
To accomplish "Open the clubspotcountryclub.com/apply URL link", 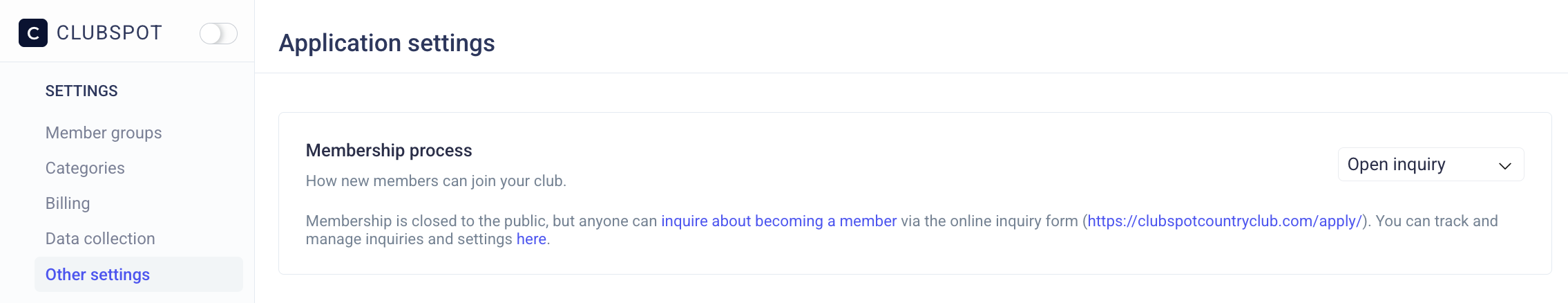I will 1224,221.
